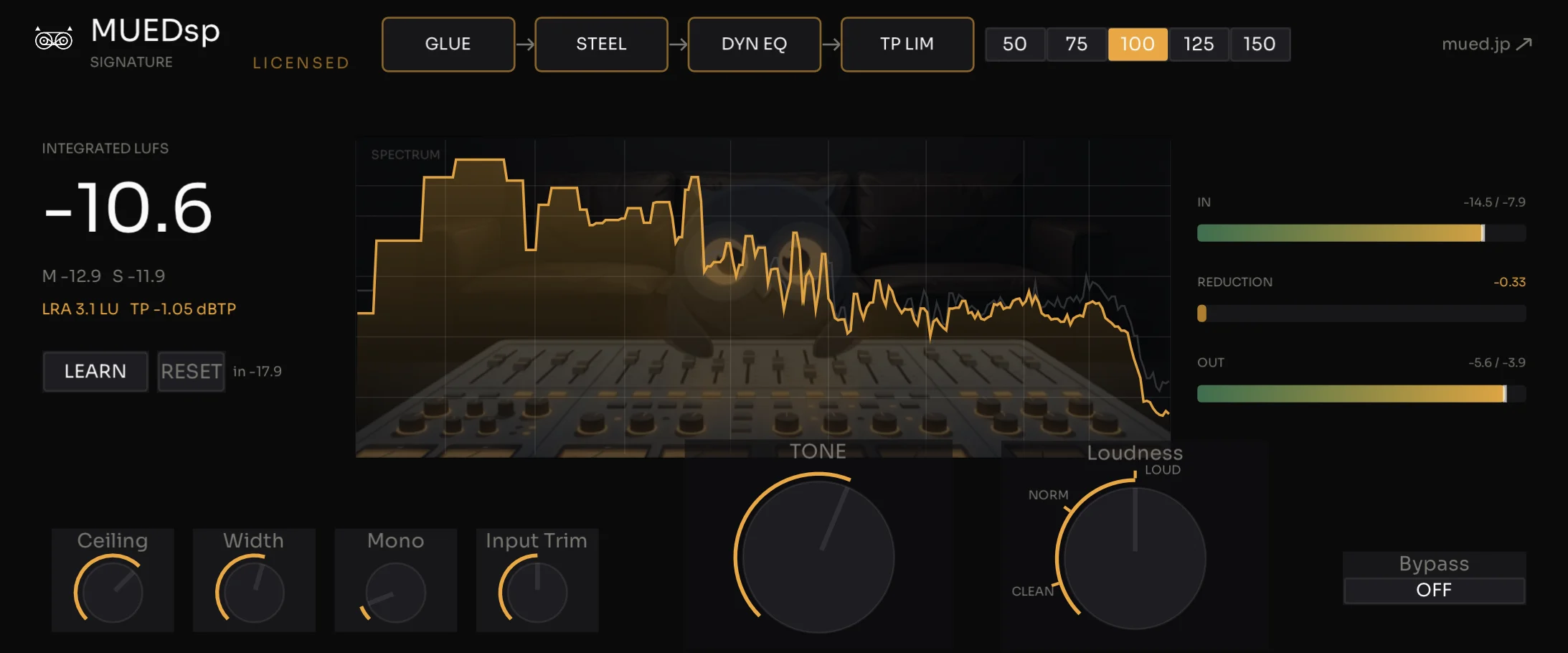Click the -10.6 integrated LUFS readout
The image size is (1568, 653).
pos(128,208)
